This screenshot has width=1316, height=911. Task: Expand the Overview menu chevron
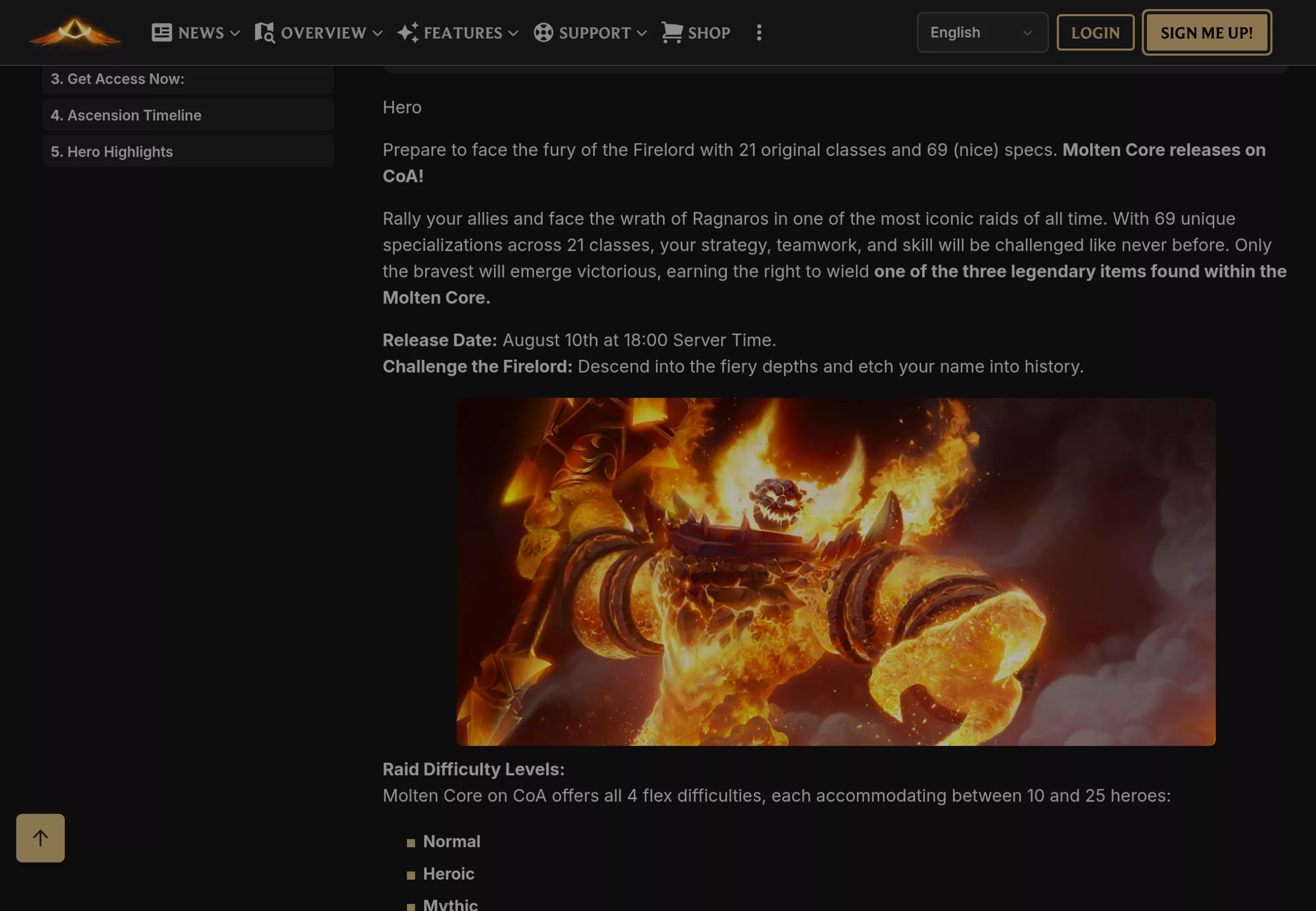[377, 33]
